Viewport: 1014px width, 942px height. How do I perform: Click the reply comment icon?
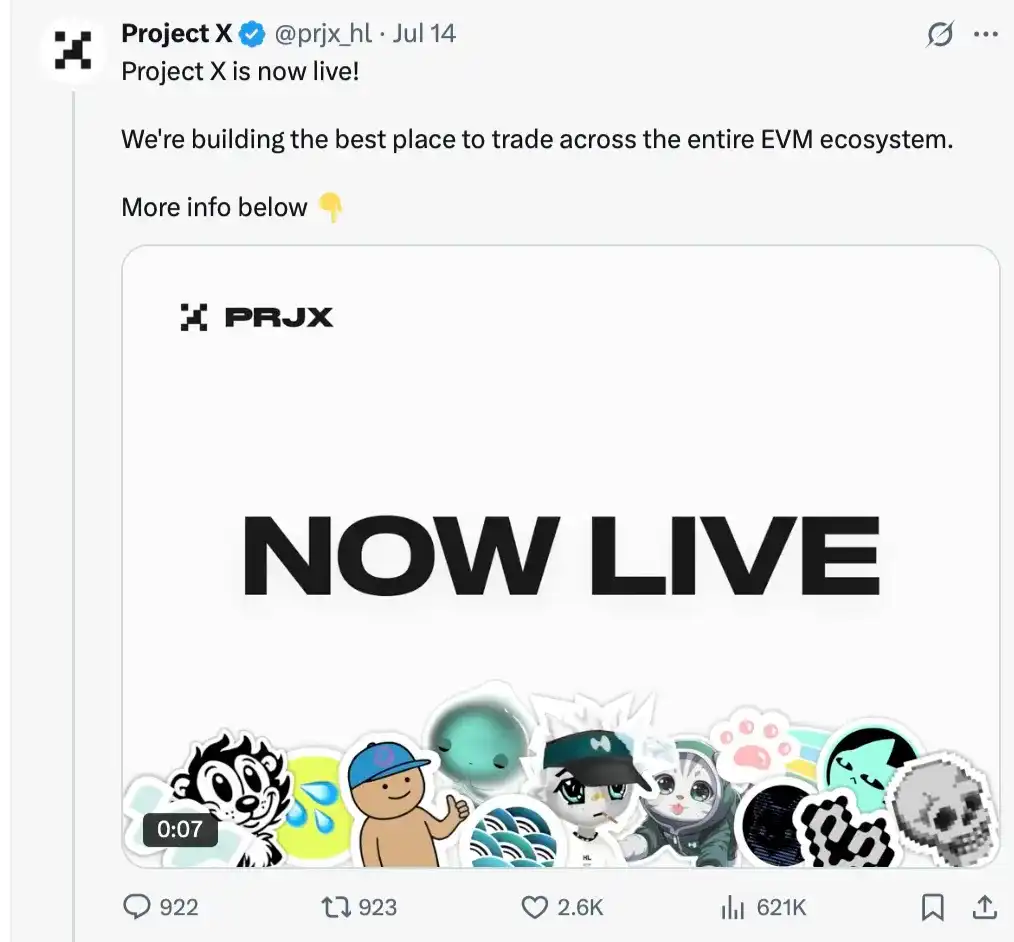click(136, 907)
